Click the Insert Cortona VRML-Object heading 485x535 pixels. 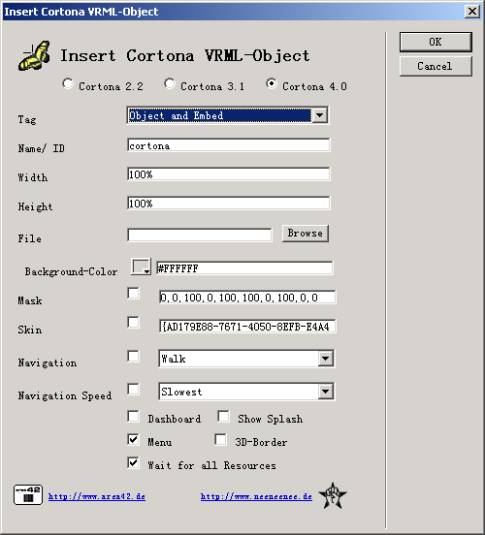[185, 56]
